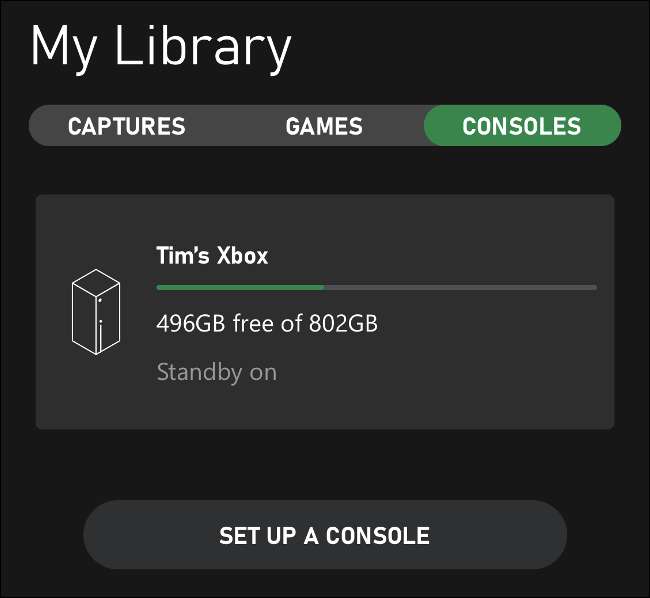Tap the Set Up a Console button
The width and height of the screenshot is (650, 598).
coord(325,535)
